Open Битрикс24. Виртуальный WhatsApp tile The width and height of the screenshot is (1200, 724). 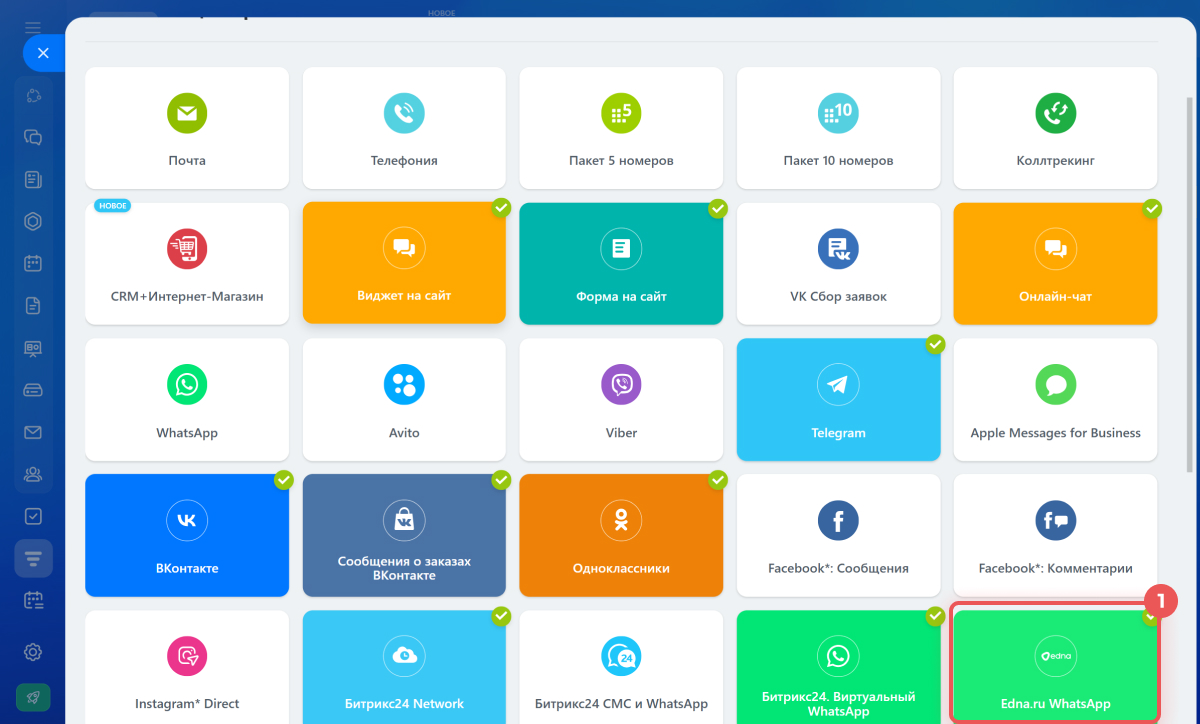pos(838,667)
